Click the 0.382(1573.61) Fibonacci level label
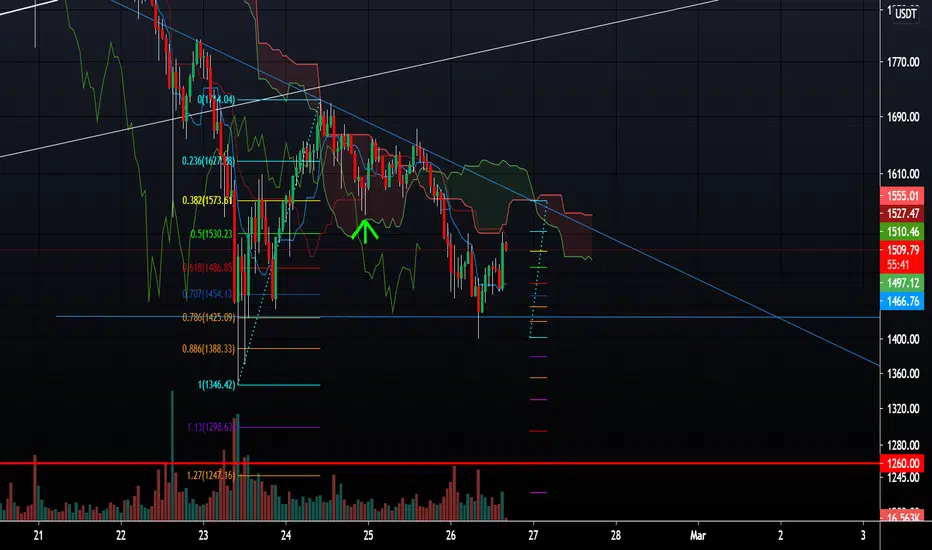 coord(208,200)
